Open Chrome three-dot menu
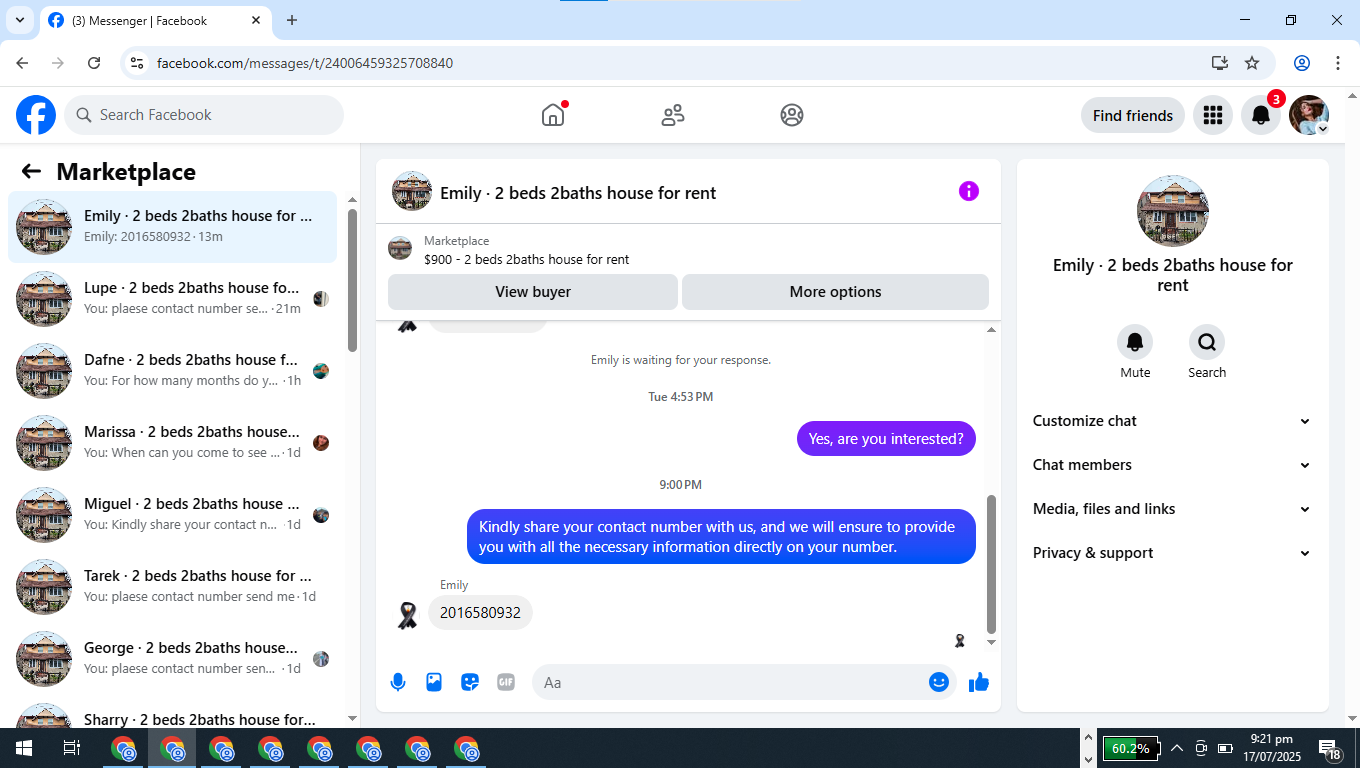1360x768 pixels. click(1338, 63)
